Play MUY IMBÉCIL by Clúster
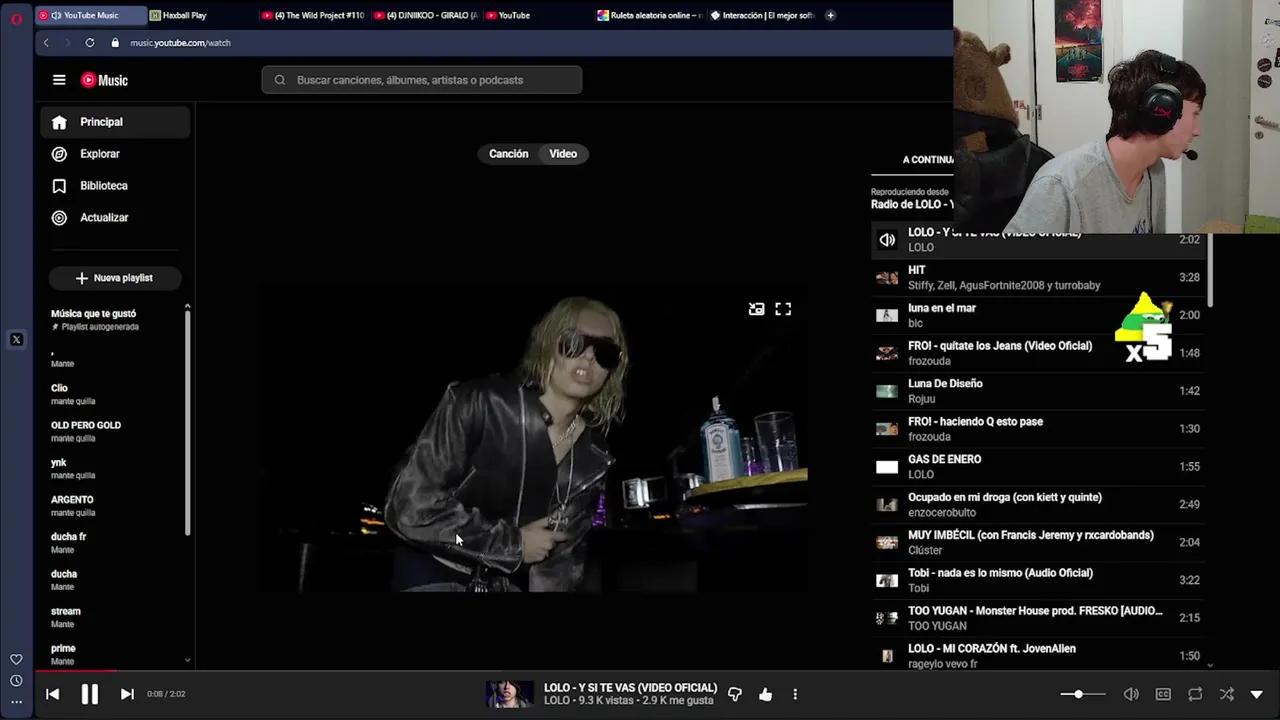This screenshot has width=1280, height=720. [1038, 542]
